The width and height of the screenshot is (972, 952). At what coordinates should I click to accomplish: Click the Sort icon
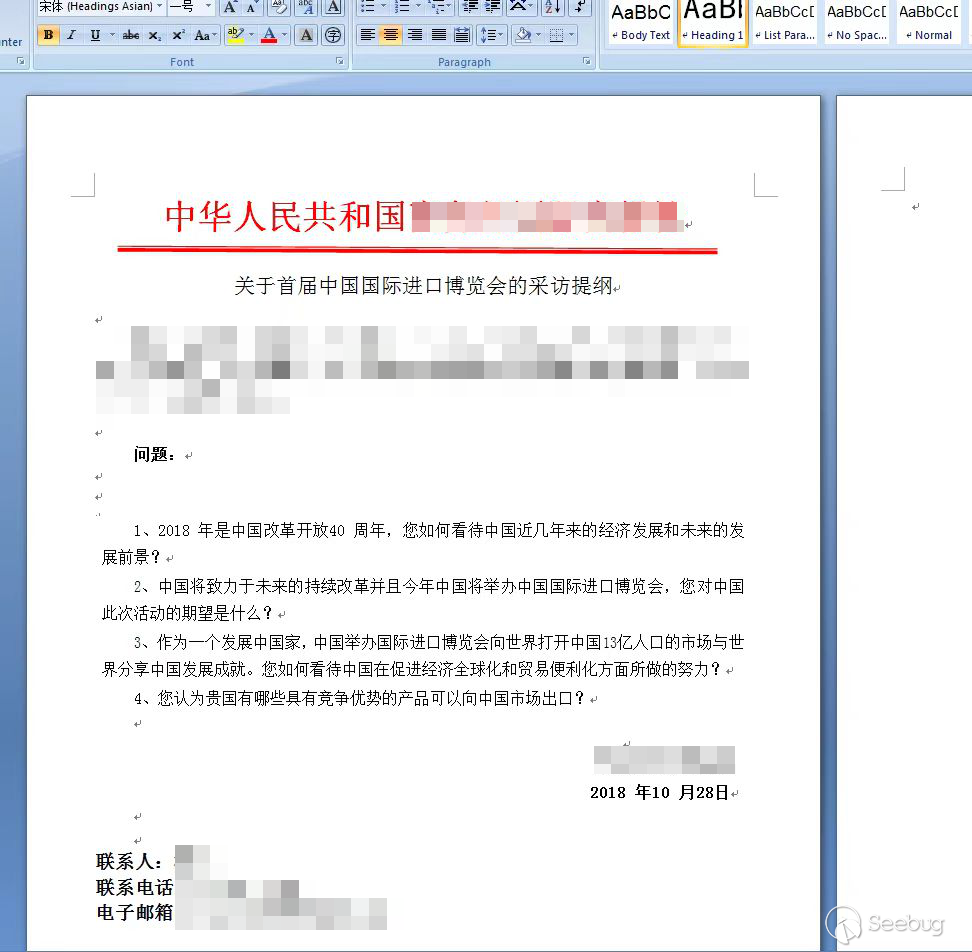pos(552,7)
